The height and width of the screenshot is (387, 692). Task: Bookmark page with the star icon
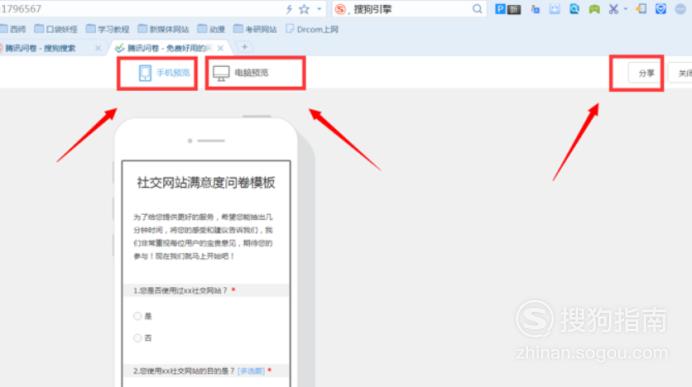click(304, 9)
